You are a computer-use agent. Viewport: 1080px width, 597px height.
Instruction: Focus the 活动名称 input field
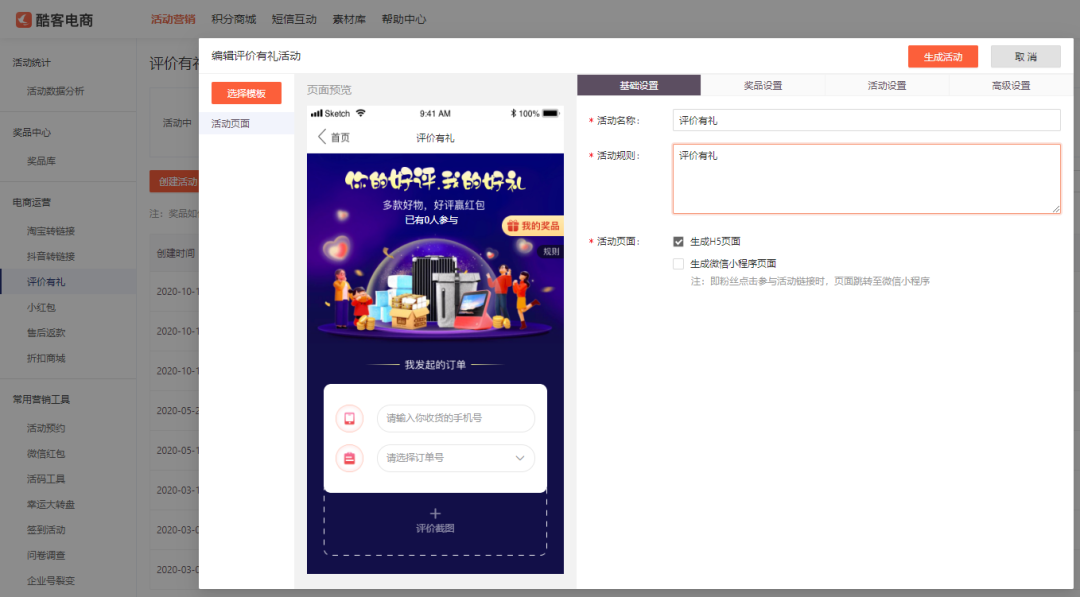(x=866, y=120)
